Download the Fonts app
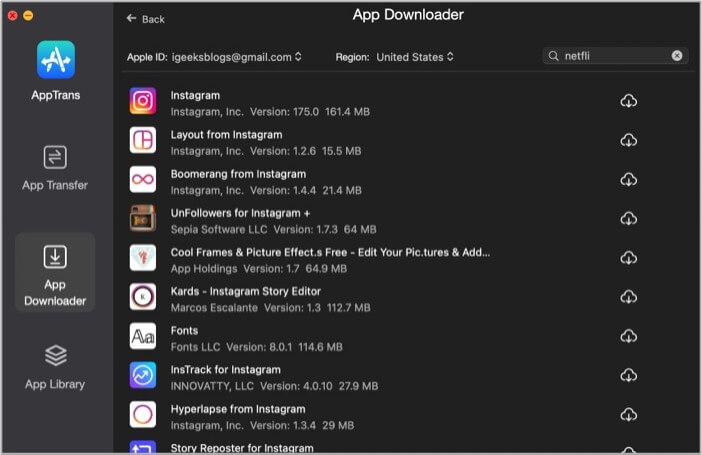Screen dimensions: 702x455 coord(629,336)
